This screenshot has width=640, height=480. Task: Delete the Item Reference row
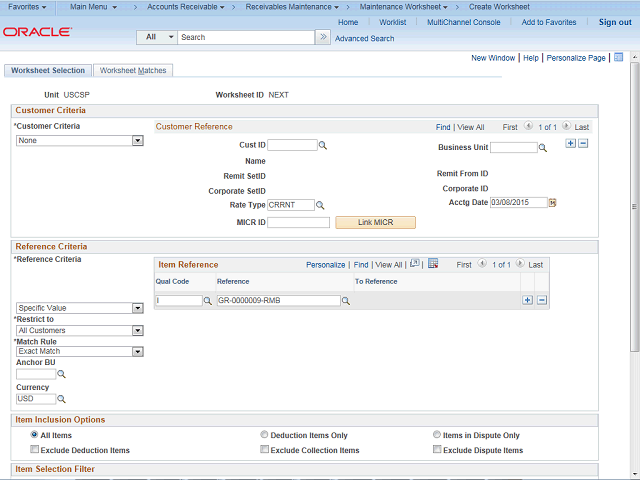coord(542,300)
